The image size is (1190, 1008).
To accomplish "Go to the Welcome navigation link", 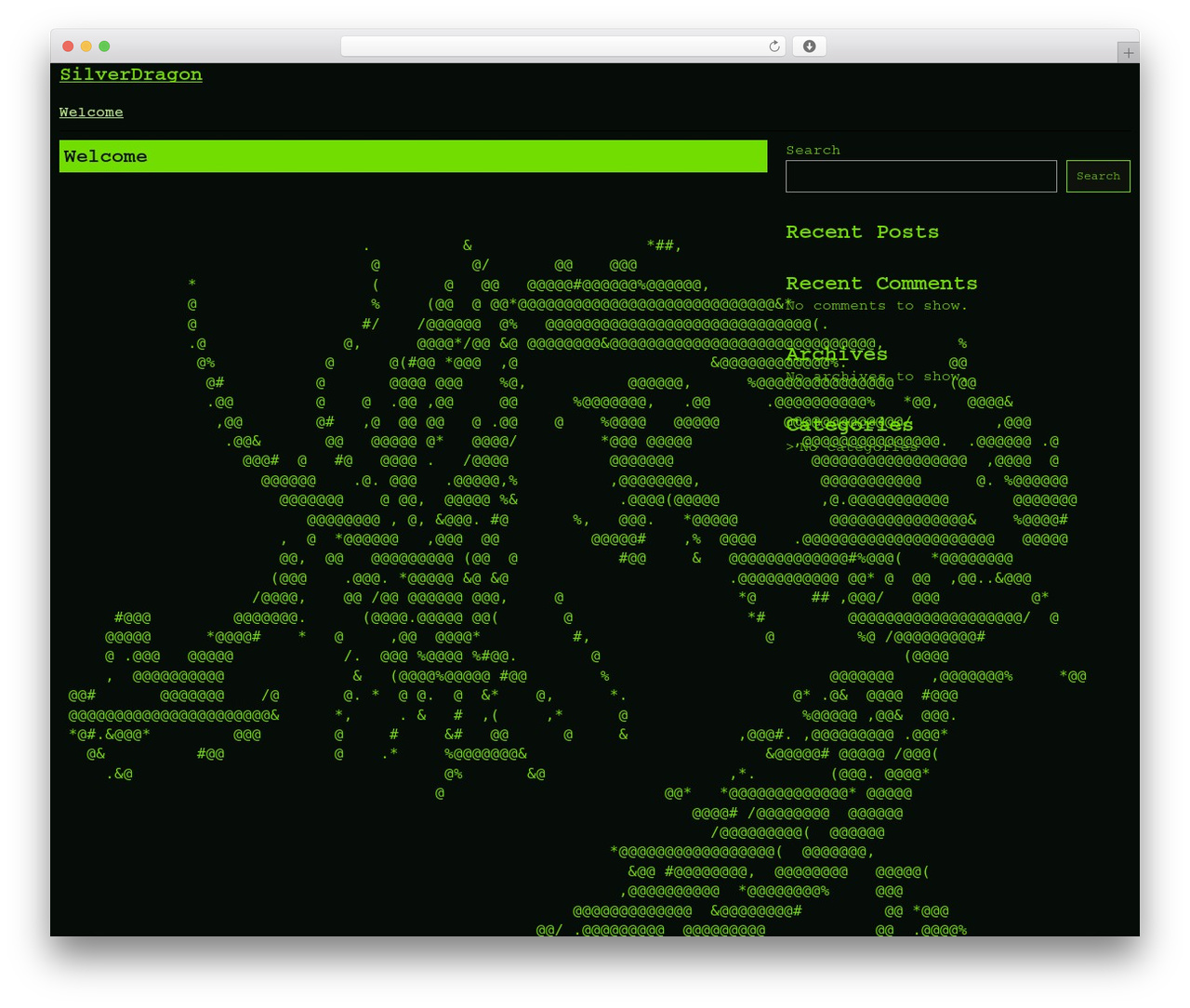I will point(91,113).
